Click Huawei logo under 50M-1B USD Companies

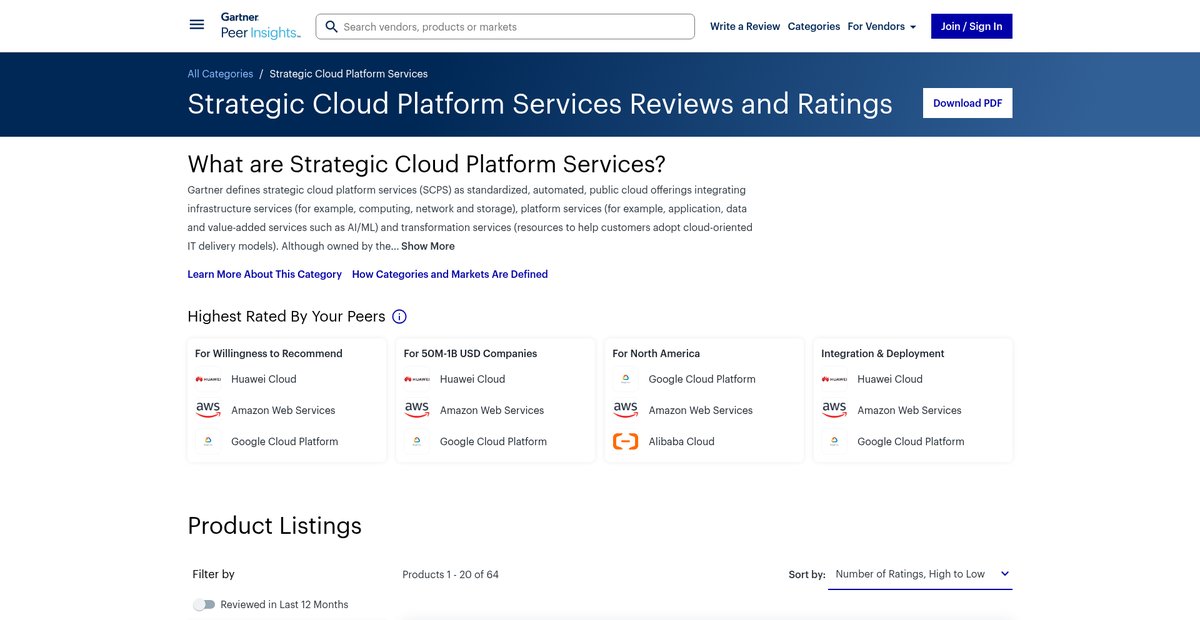[x=417, y=379]
